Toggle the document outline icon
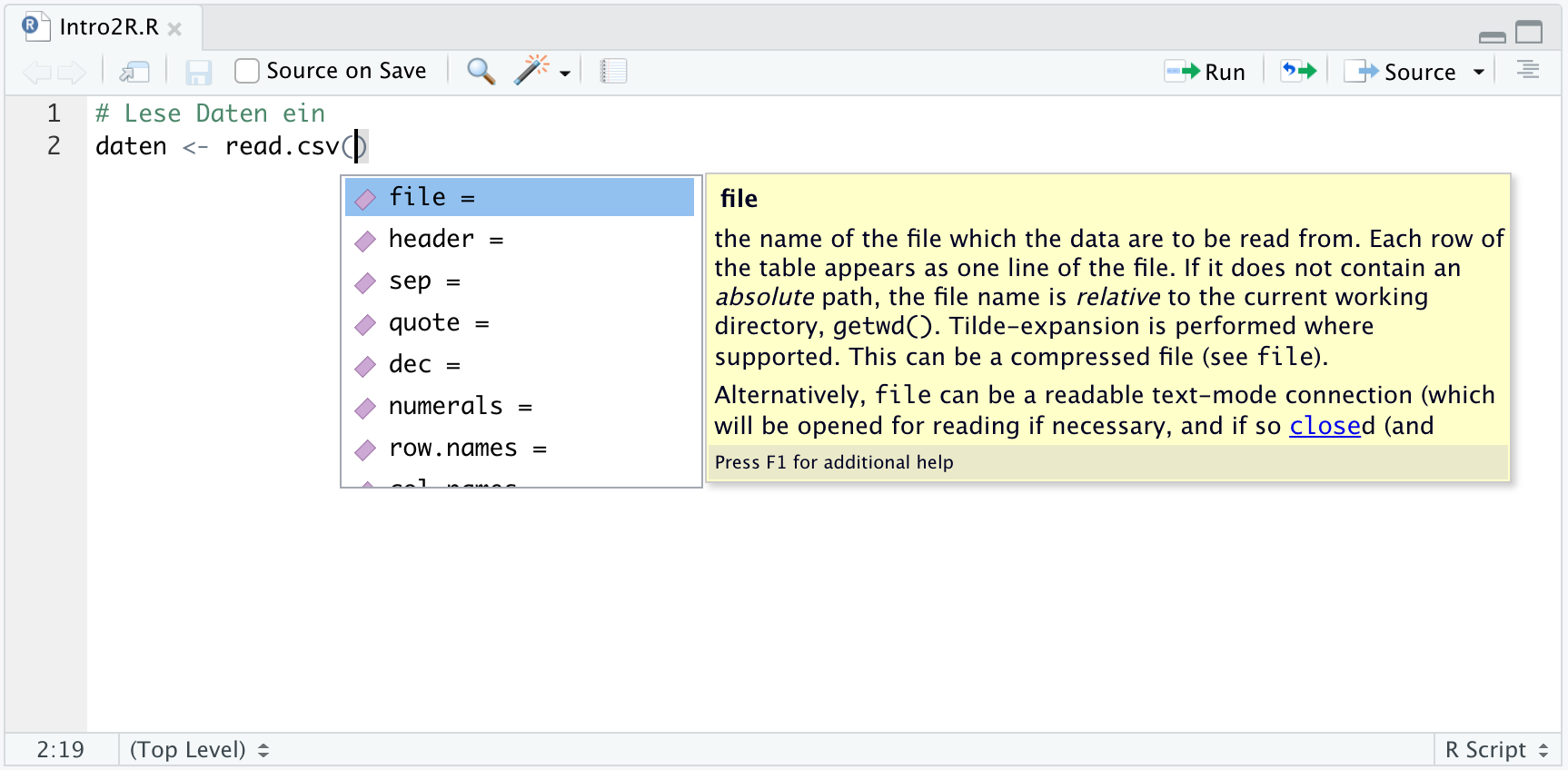Viewport: 1568px width, 770px height. [x=1528, y=70]
